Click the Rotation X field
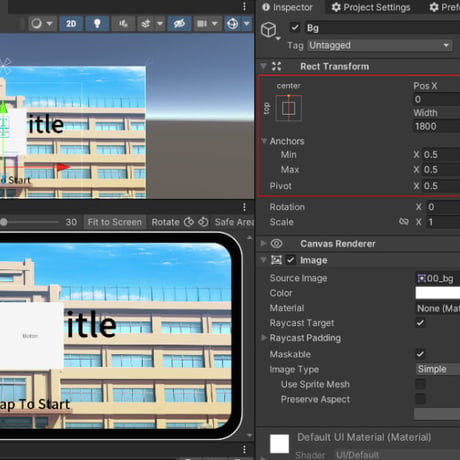The width and height of the screenshot is (460, 460). click(443, 207)
